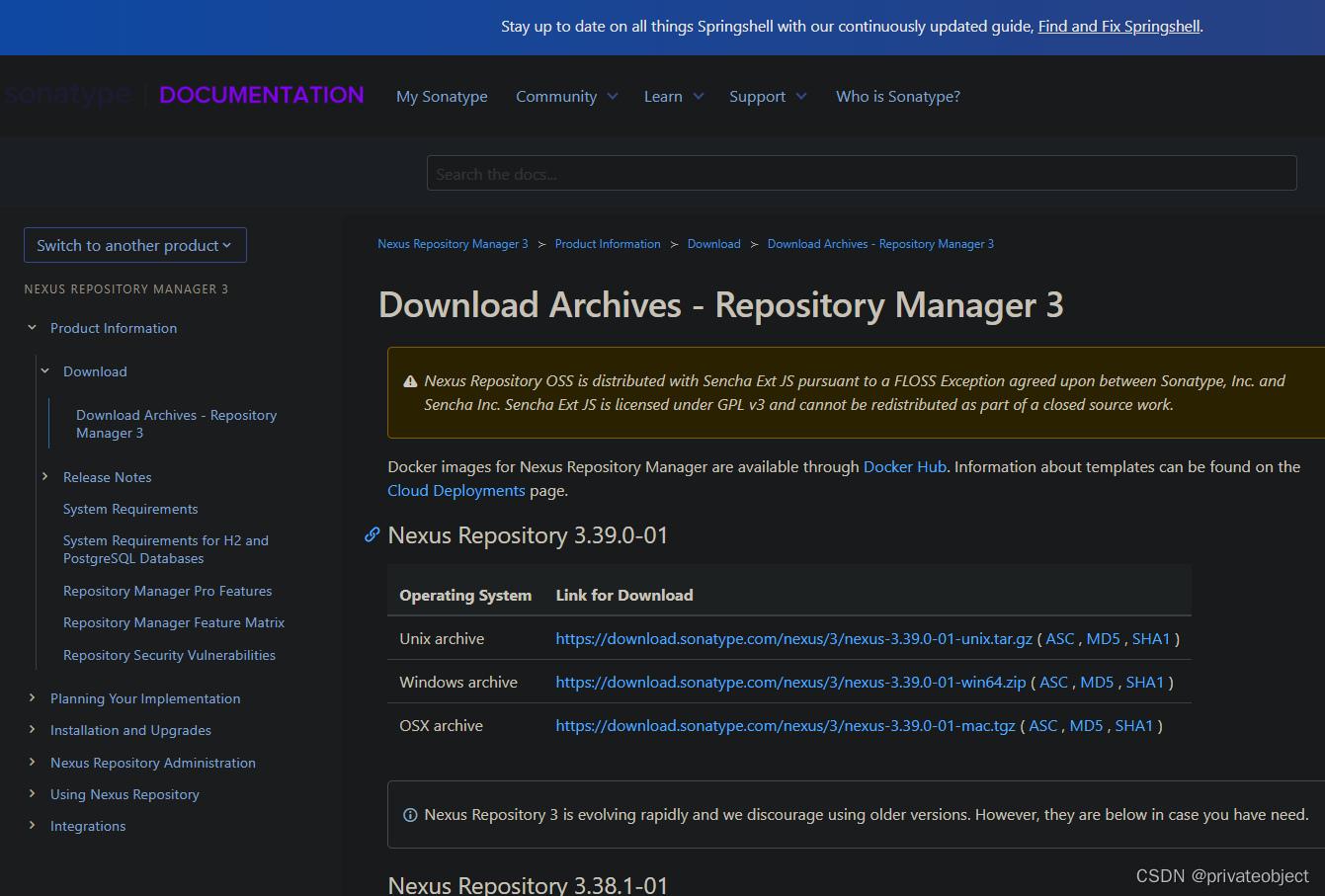
Task: Open Download Archives - Repository Manager 3 sidebar item
Action: [176, 424]
